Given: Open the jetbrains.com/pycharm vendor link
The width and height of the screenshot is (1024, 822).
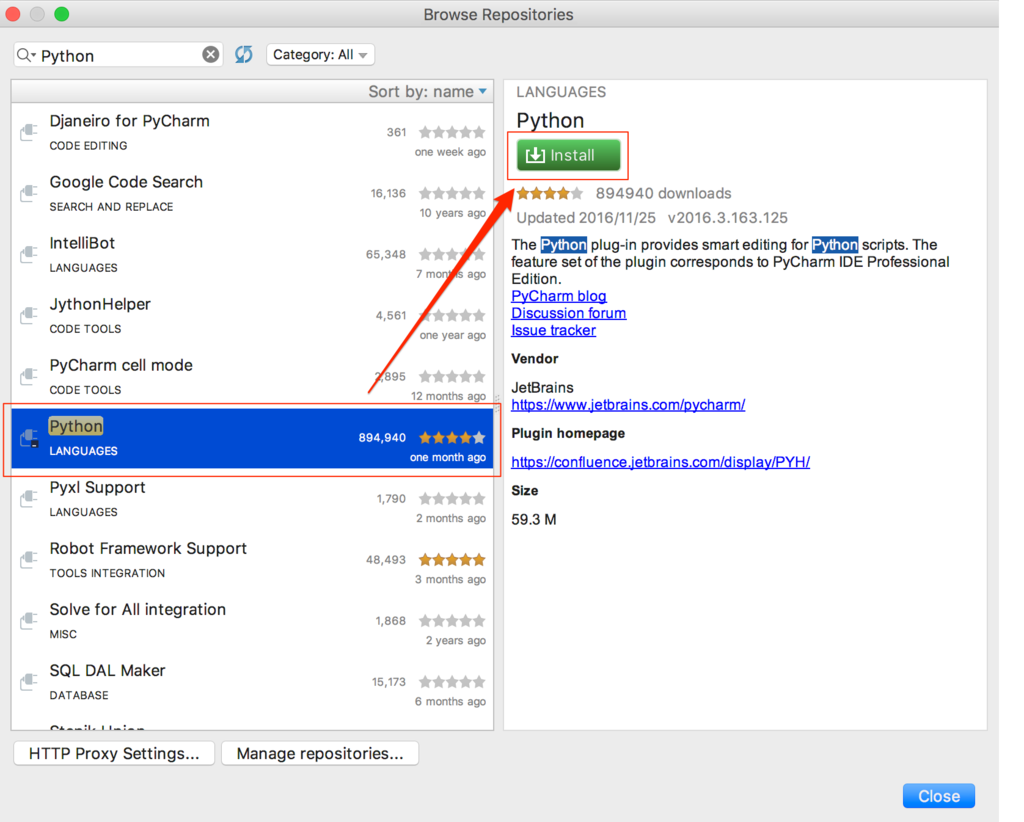Looking at the screenshot, I should 628,405.
